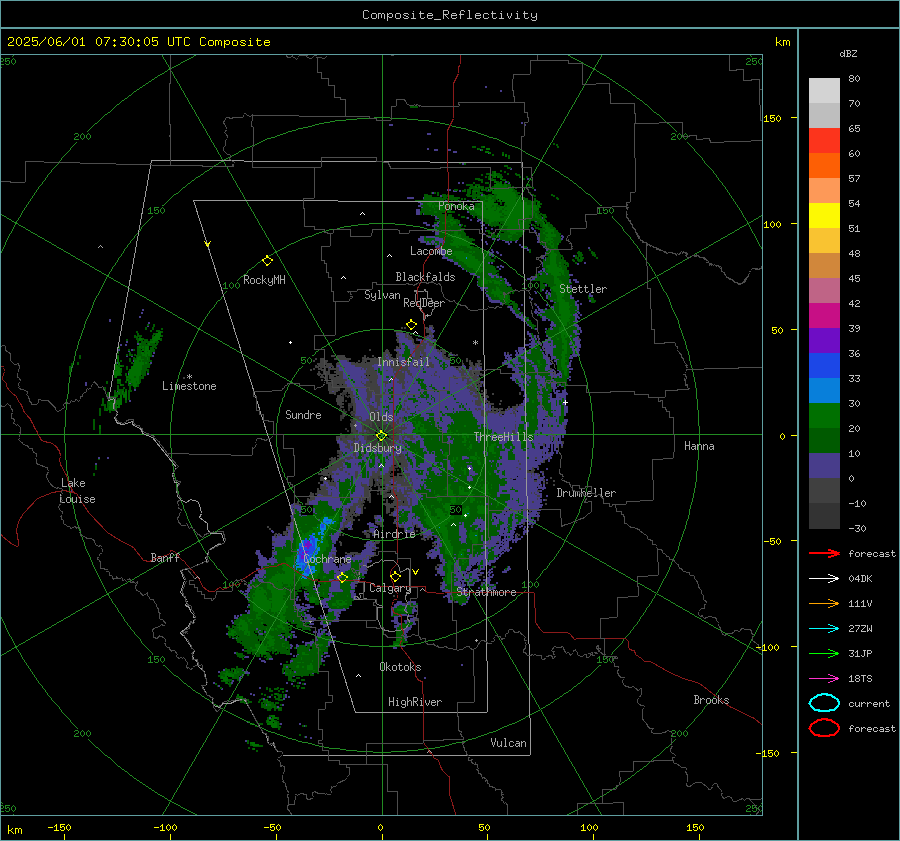
Task: Click the 80 dBZ legend value
Action: coord(854,79)
